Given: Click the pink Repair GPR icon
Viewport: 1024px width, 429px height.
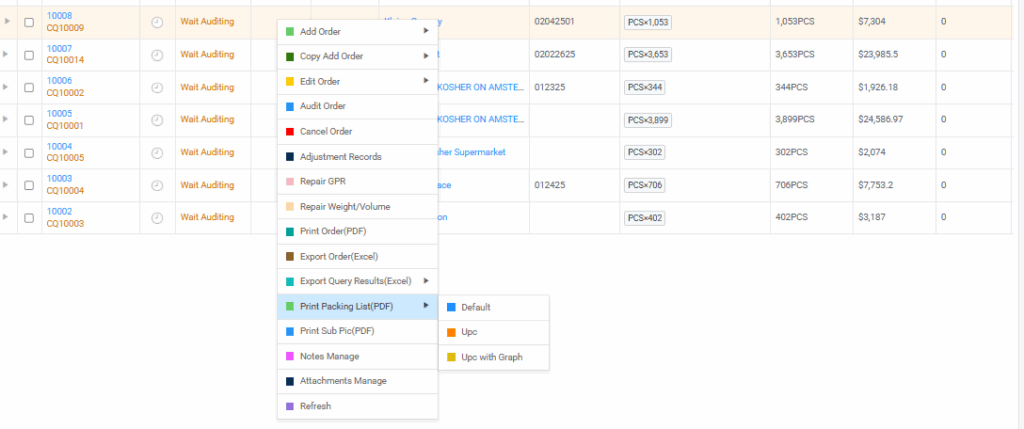Looking at the screenshot, I should coord(290,182).
